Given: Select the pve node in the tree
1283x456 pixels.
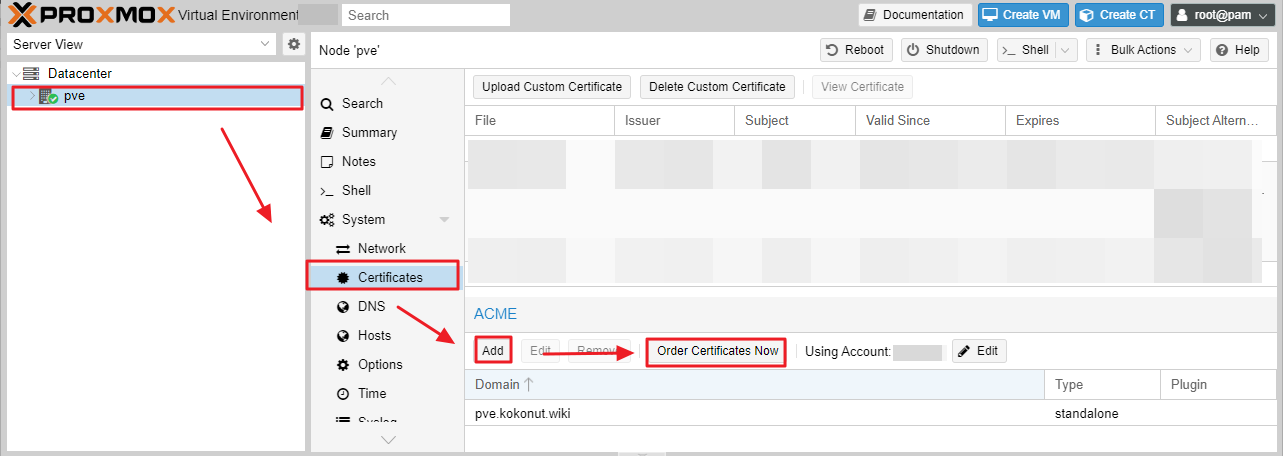Looking at the screenshot, I should (156, 96).
